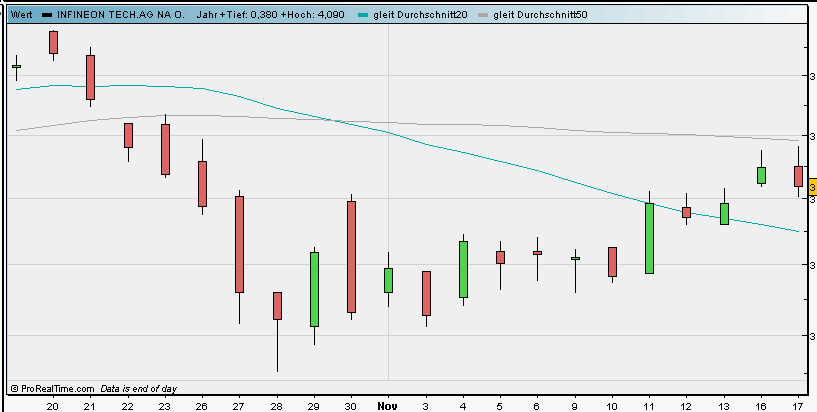Select date label 28 on the axis

coord(277,406)
